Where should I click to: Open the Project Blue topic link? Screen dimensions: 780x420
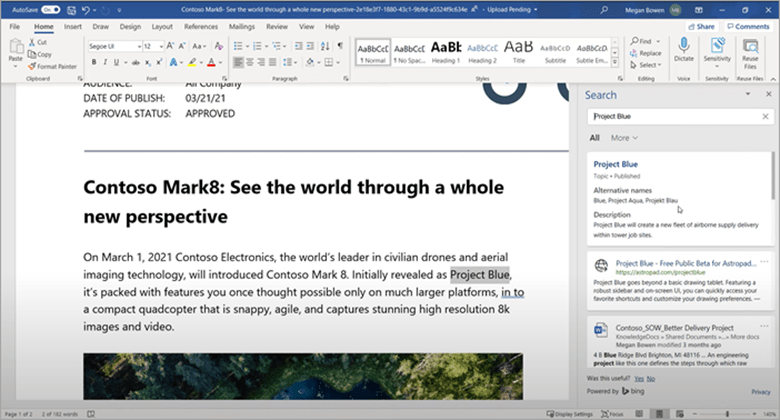point(615,164)
